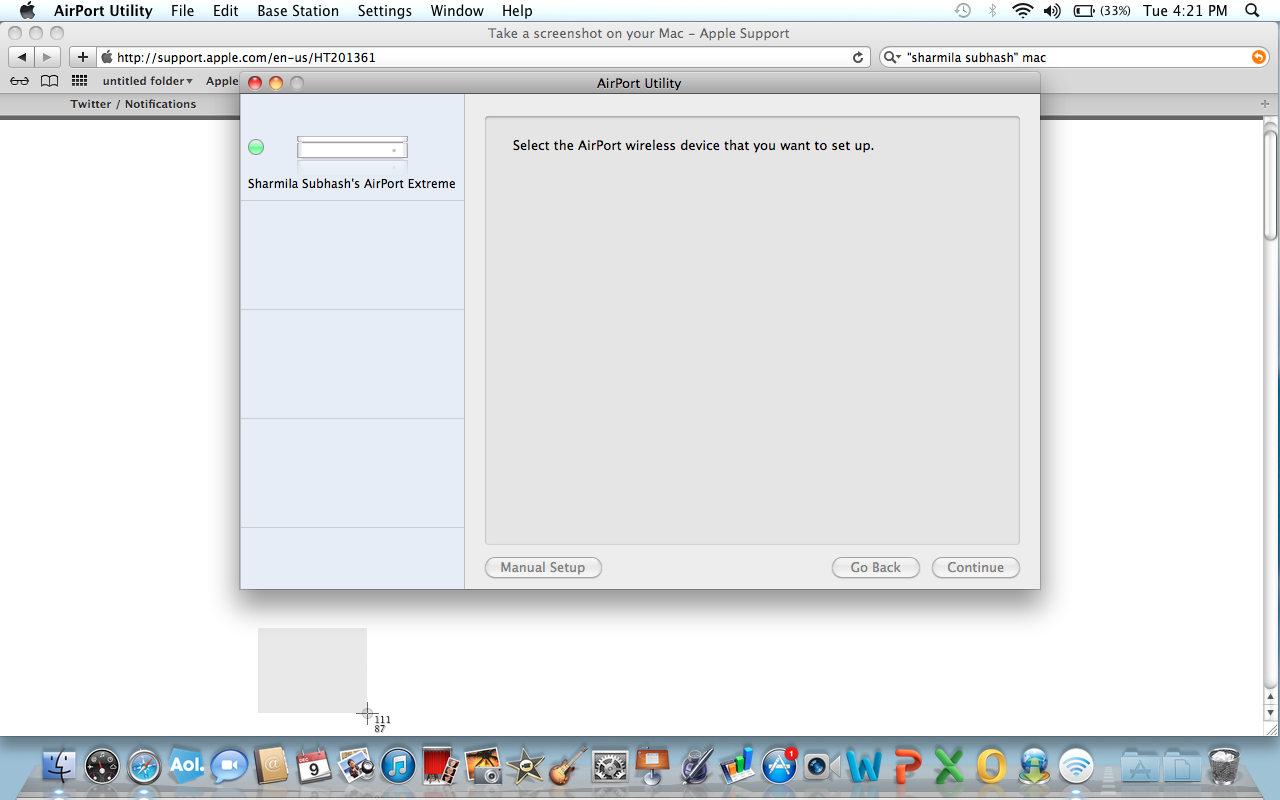Image resolution: width=1280 pixels, height=800 pixels.
Task: Select Sharmila Subhash's AirPort Extreme device
Action: pos(352,147)
